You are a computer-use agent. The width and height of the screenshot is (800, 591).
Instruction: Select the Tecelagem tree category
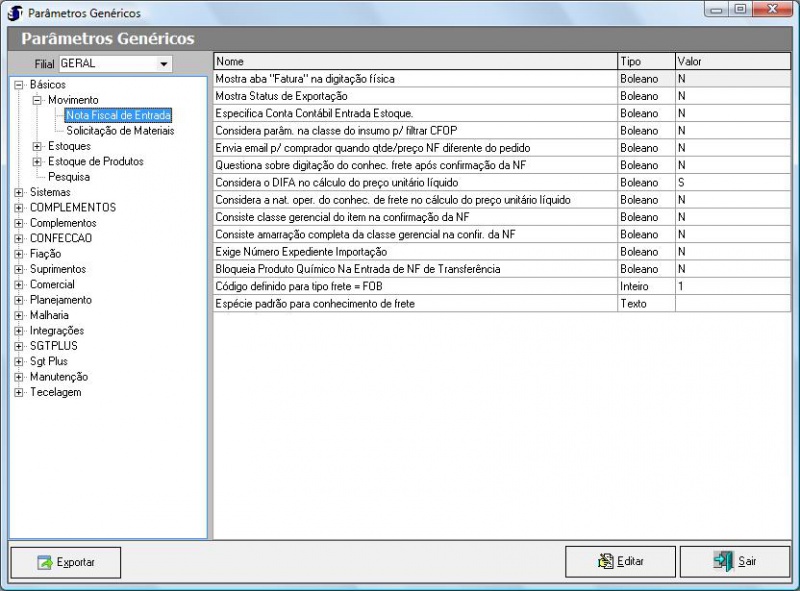pos(55,392)
